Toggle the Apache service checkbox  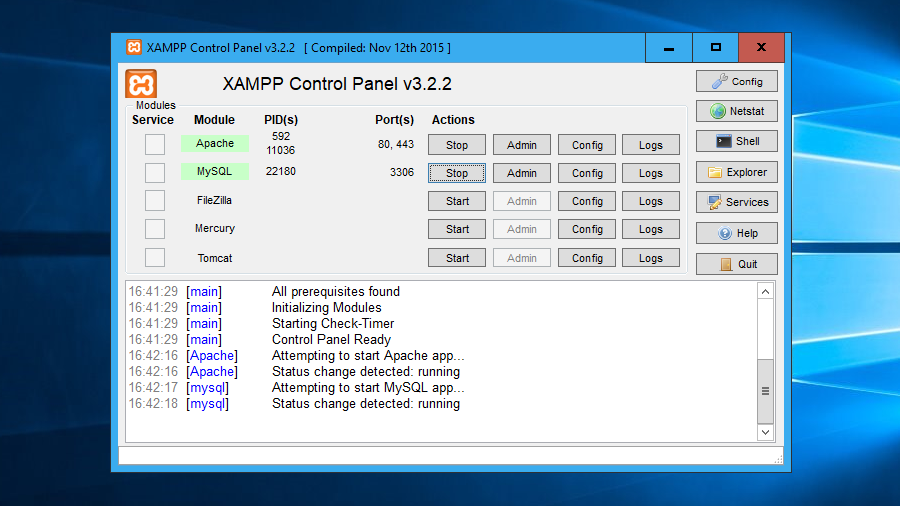[x=155, y=145]
